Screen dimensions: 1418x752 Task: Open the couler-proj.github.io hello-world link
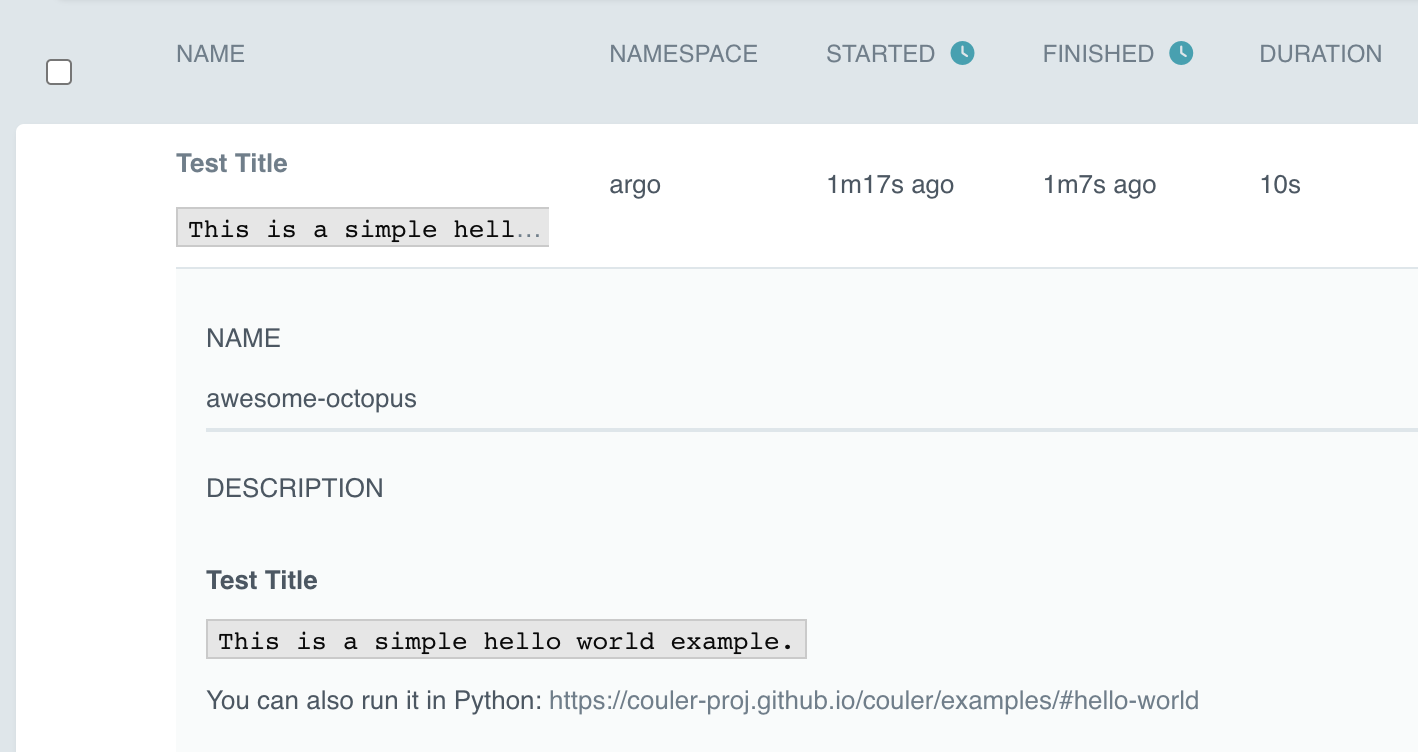(874, 700)
